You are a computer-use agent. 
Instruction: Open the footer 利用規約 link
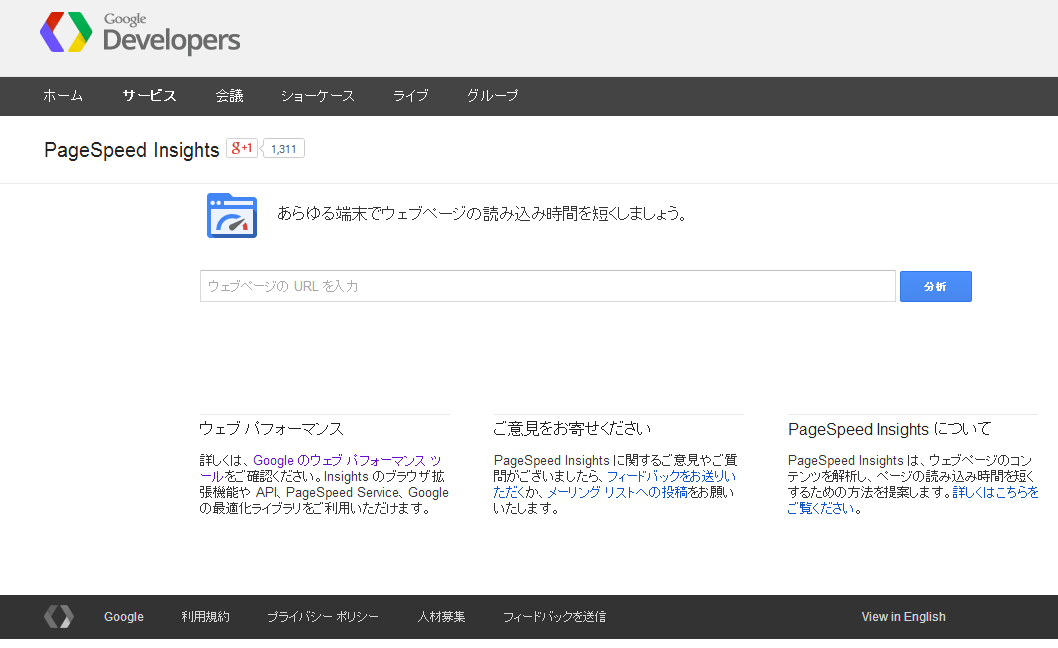click(x=205, y=617)
